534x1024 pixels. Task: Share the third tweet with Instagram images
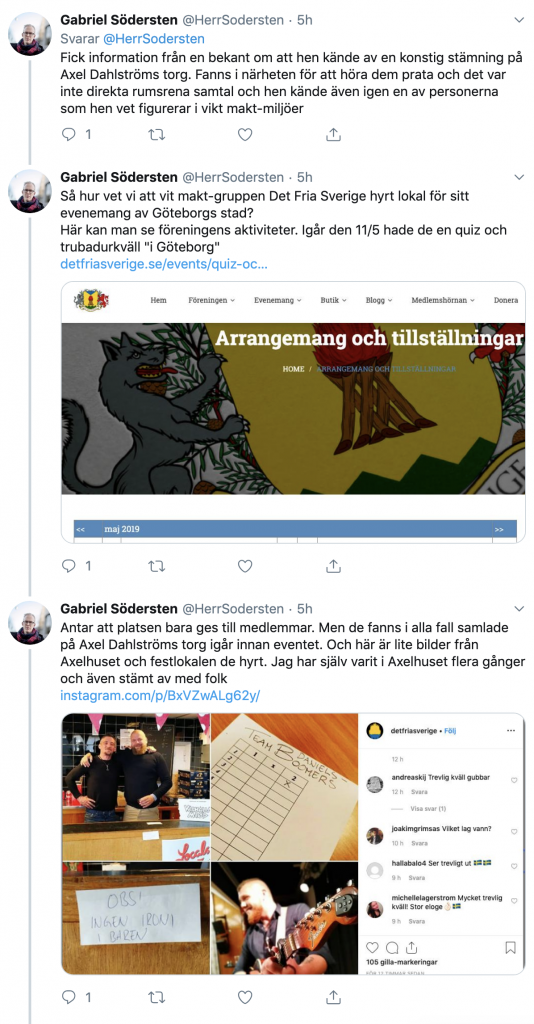tap(333, 997)
